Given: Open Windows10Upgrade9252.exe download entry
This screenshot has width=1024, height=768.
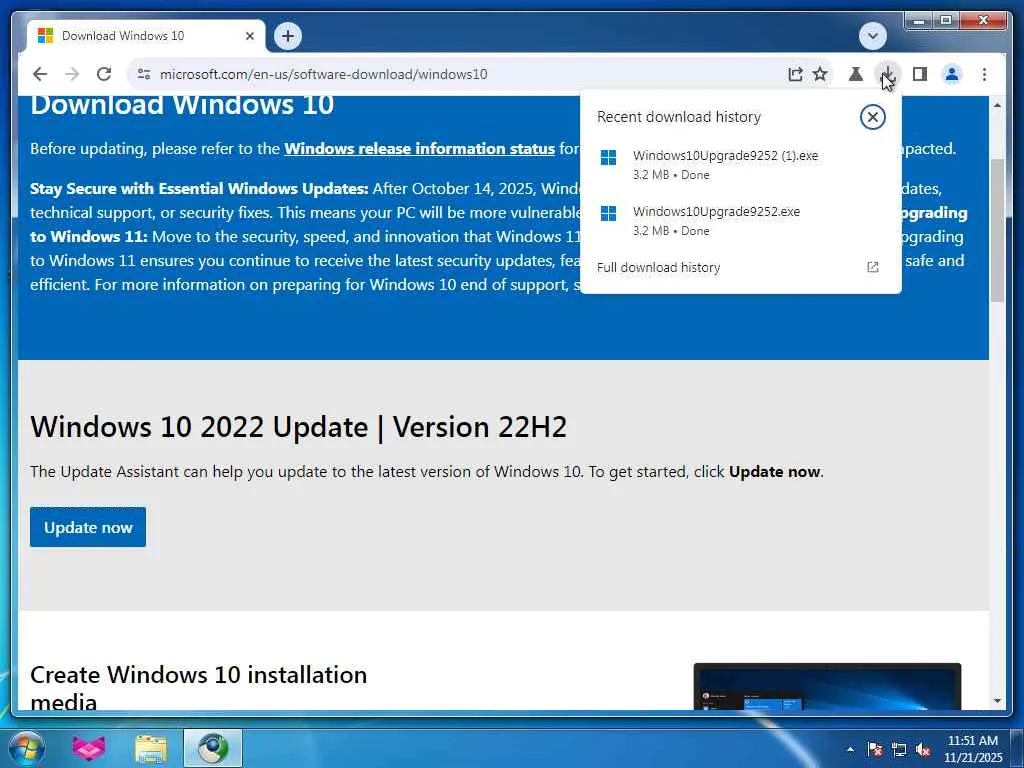Looking at the screenshot, I should pos(740,221).
